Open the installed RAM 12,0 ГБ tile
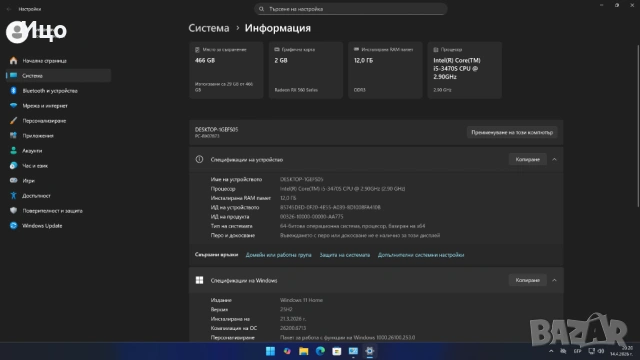Screen dimensions: 640x360 point(385,70)
